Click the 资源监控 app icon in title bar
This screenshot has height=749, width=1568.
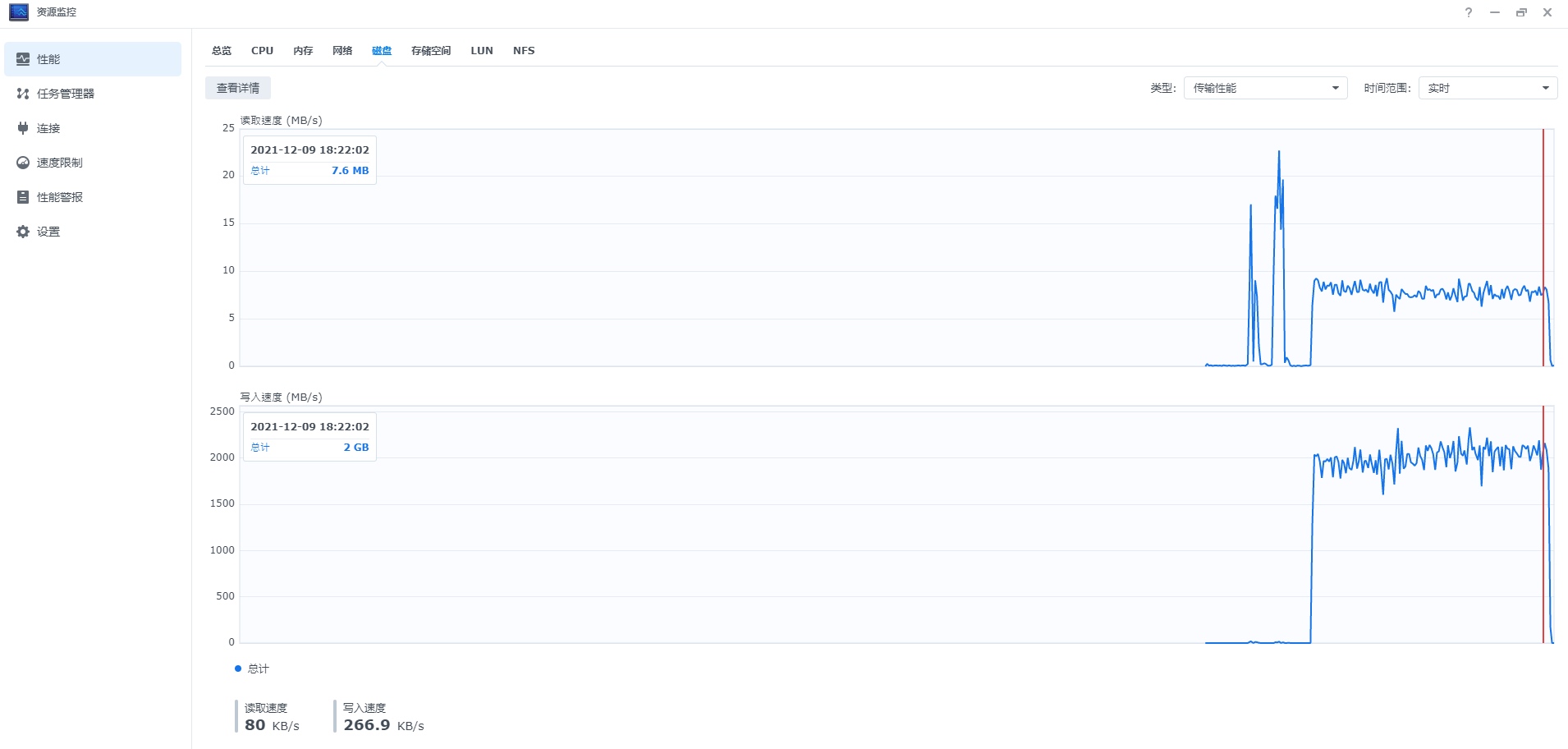pyautogui.click(x=19, y=12)
